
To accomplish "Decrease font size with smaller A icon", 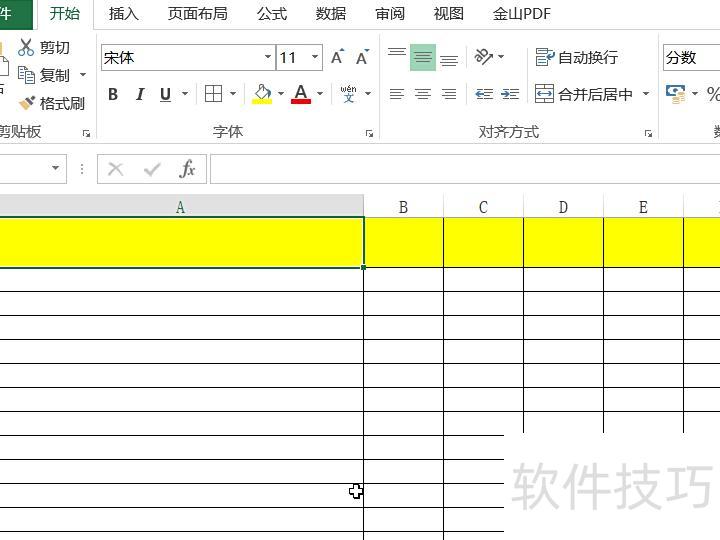I will coord(362,57).
